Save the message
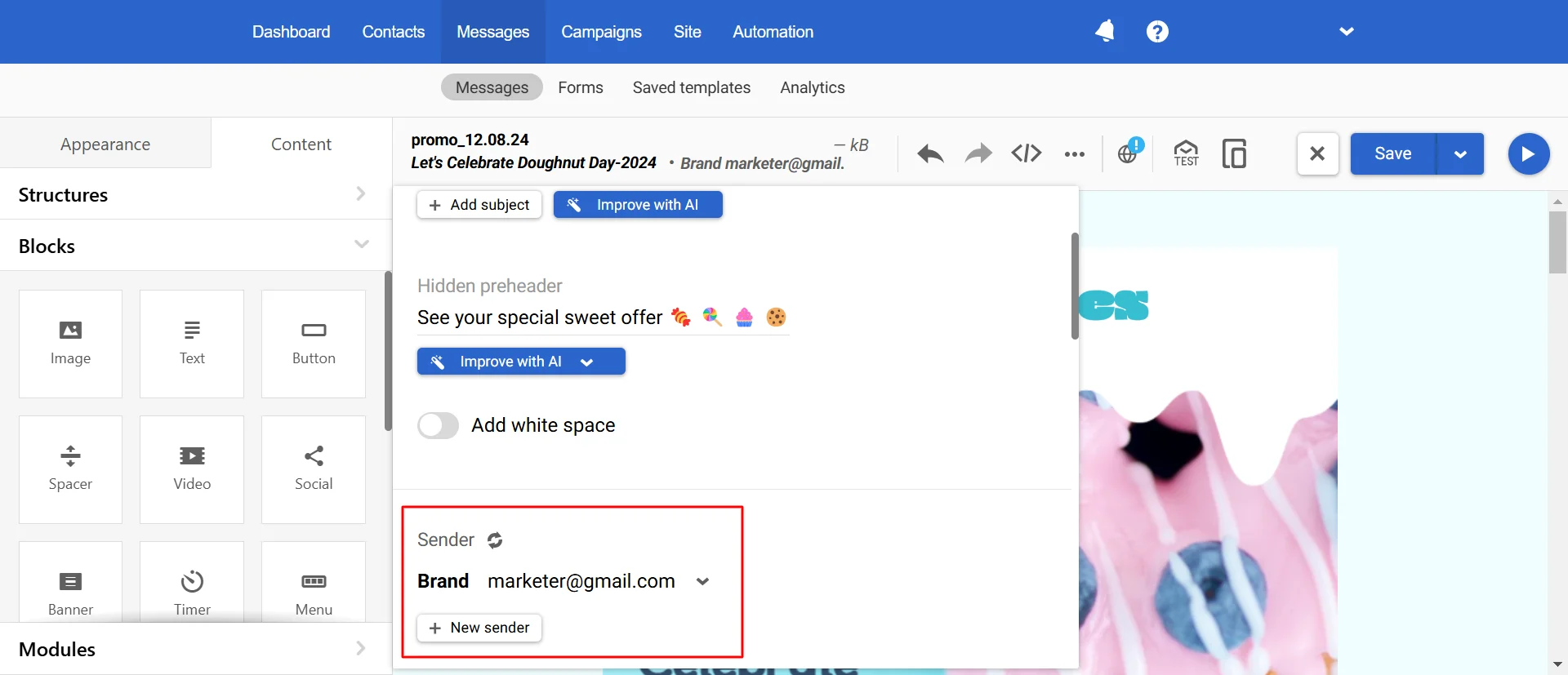This screenshot has width=1568, height=675. point(1392,153)
